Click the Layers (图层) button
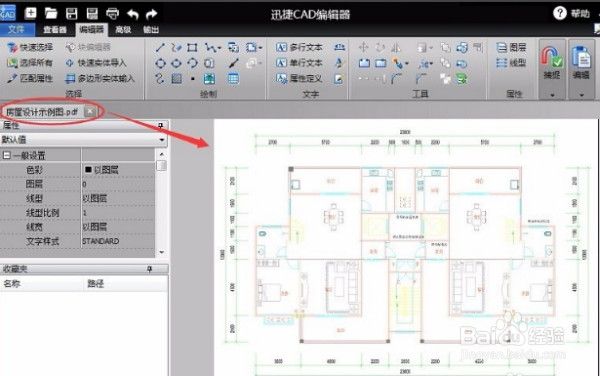Viewport: 600px width, 376px height. point(511,47)
